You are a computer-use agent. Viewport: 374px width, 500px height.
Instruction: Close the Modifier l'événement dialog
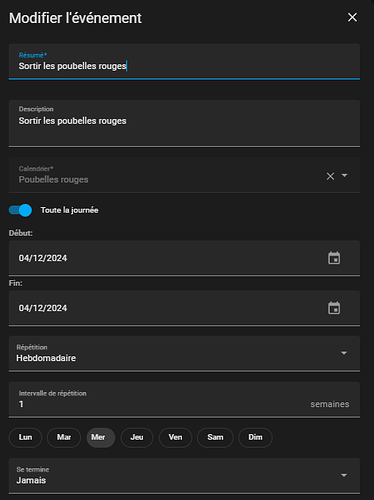352,17
